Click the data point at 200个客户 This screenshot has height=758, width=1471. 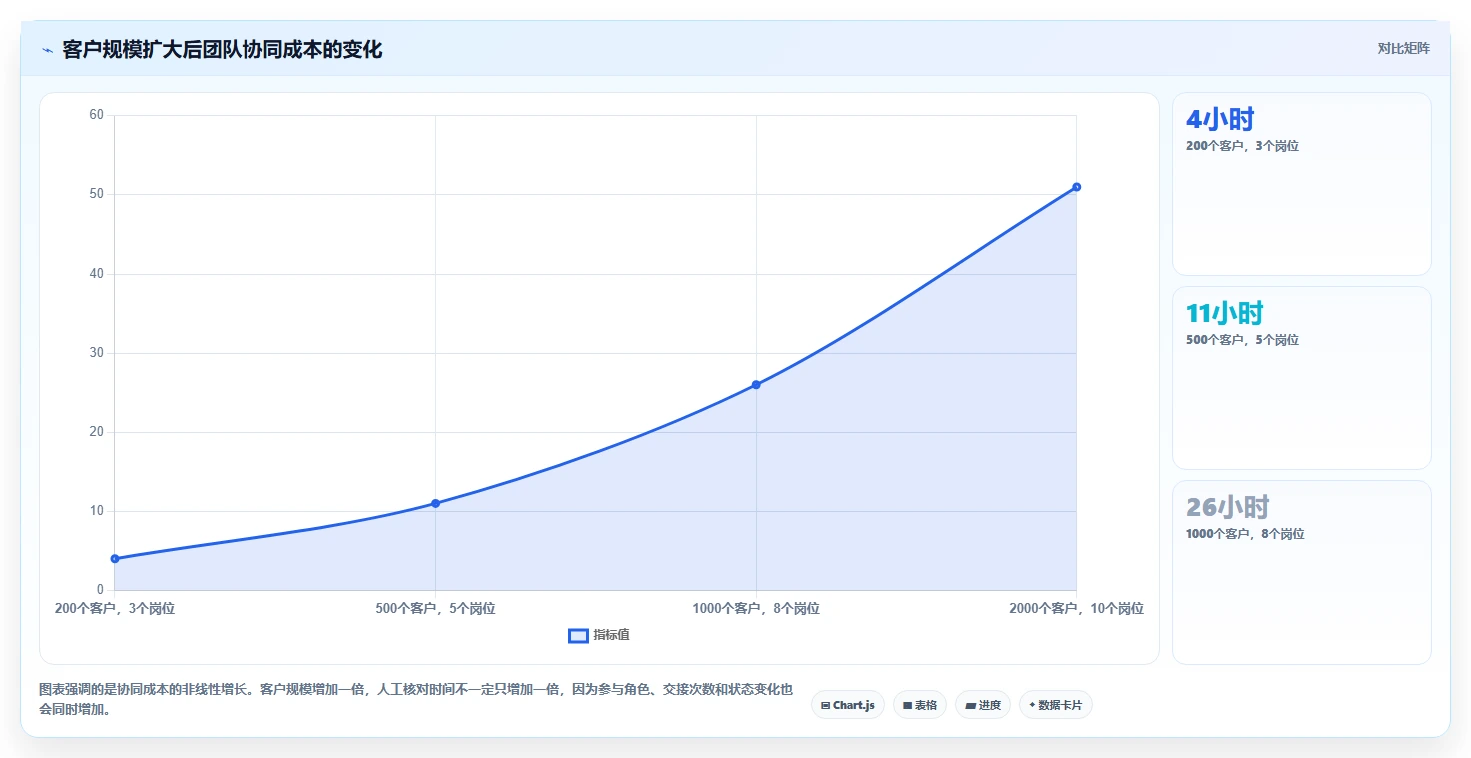115,558
